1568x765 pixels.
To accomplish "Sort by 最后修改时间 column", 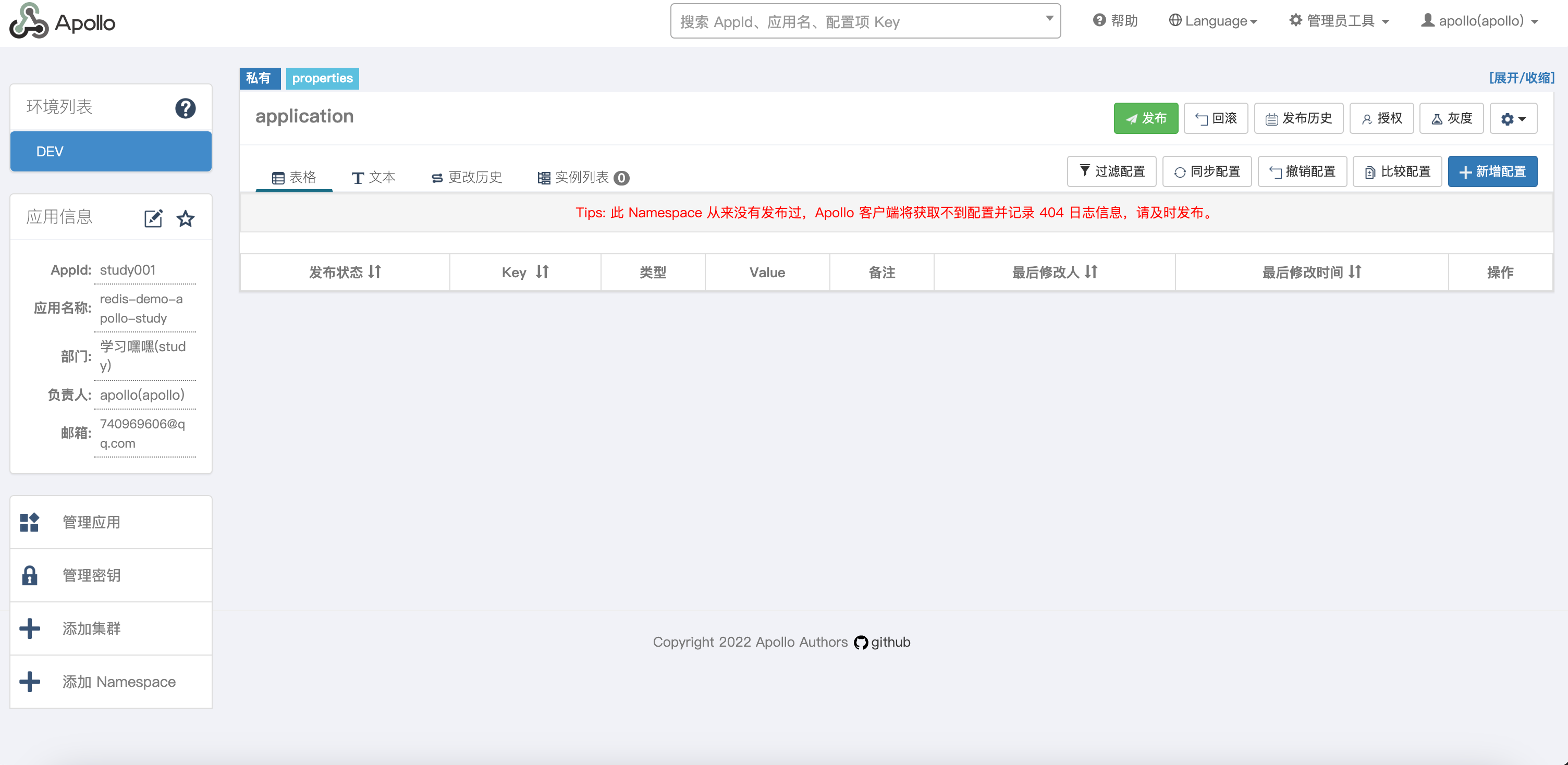I will (1354, 272).
